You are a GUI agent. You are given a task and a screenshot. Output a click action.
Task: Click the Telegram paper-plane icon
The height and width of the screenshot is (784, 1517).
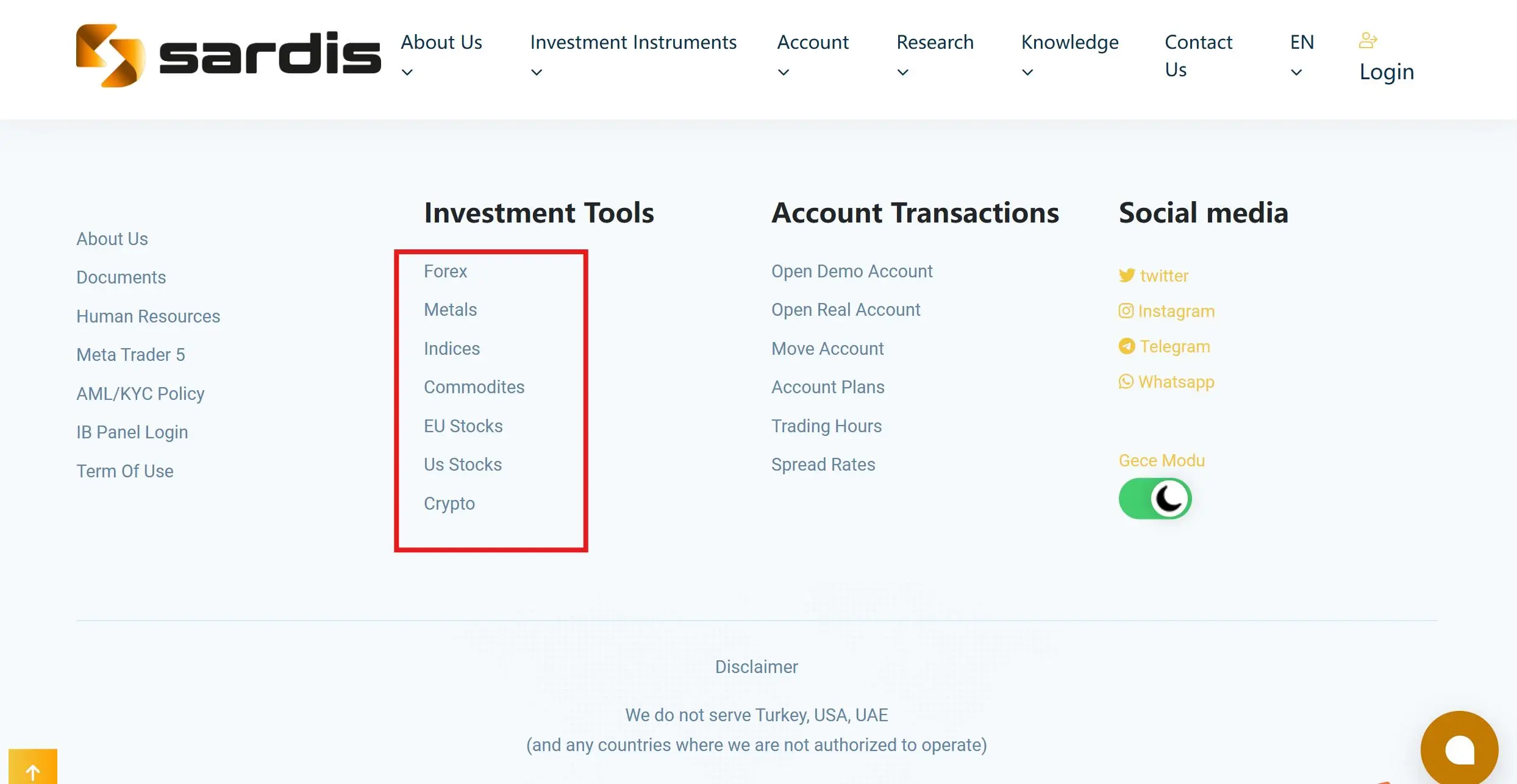coord(1126,346)
